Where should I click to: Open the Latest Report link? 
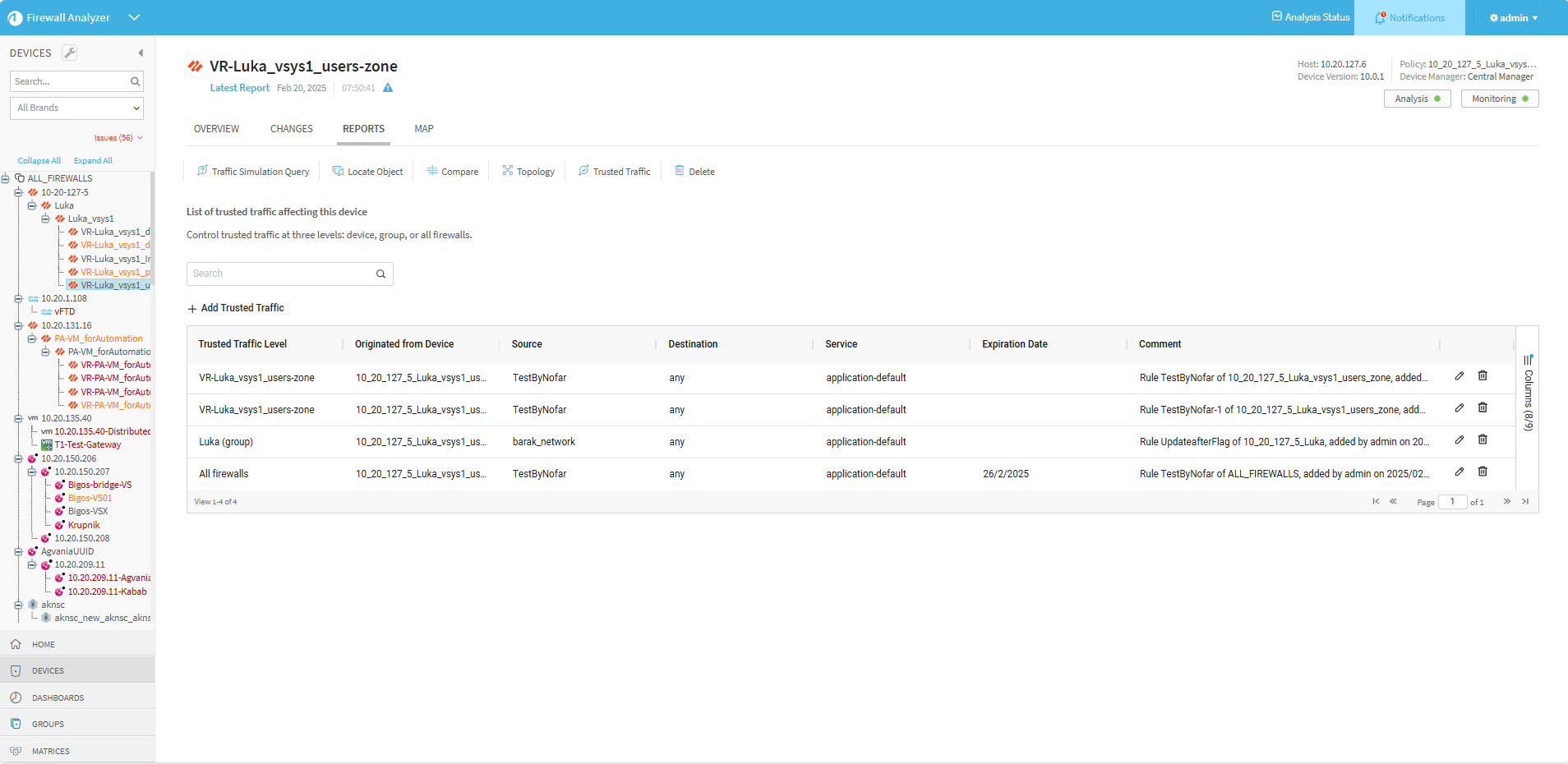[x=239, y=88]
